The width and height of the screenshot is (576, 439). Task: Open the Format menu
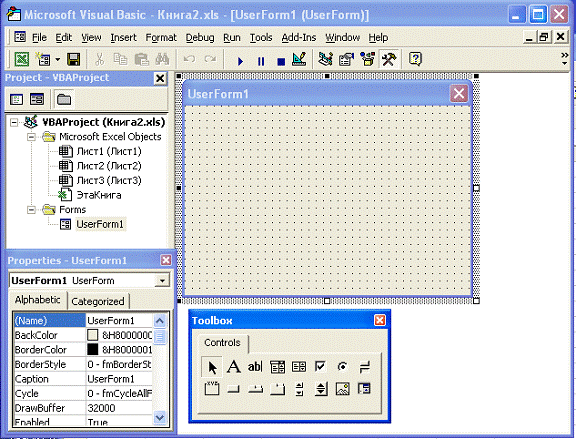(161, 37)
